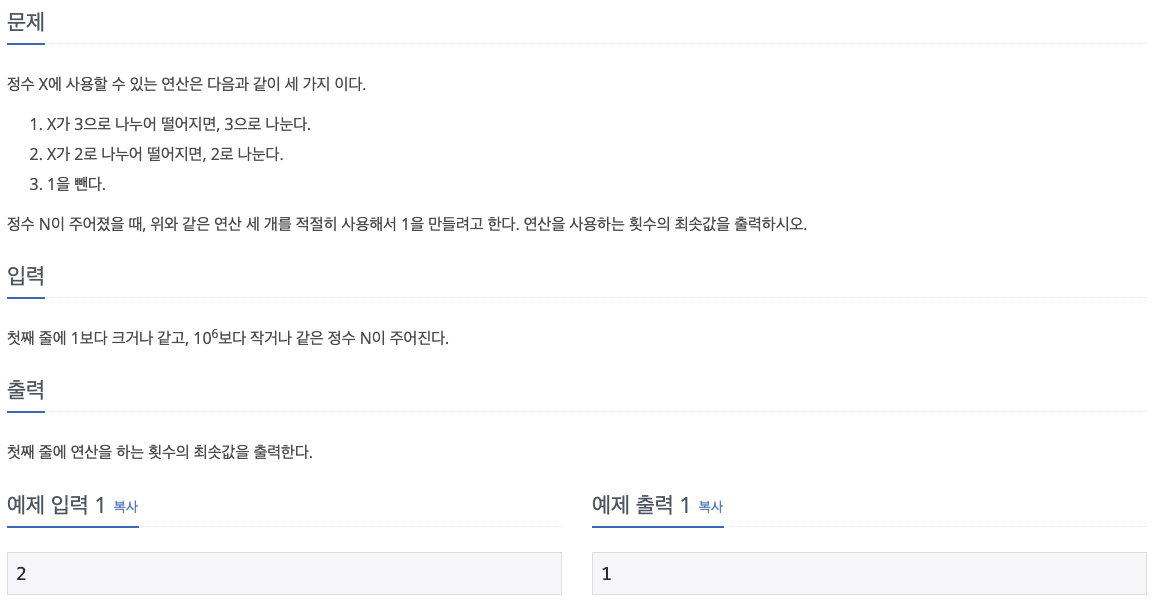Click the blue underline beneath 예제 출력 1
1164x614 pixels.
point(658,526)
